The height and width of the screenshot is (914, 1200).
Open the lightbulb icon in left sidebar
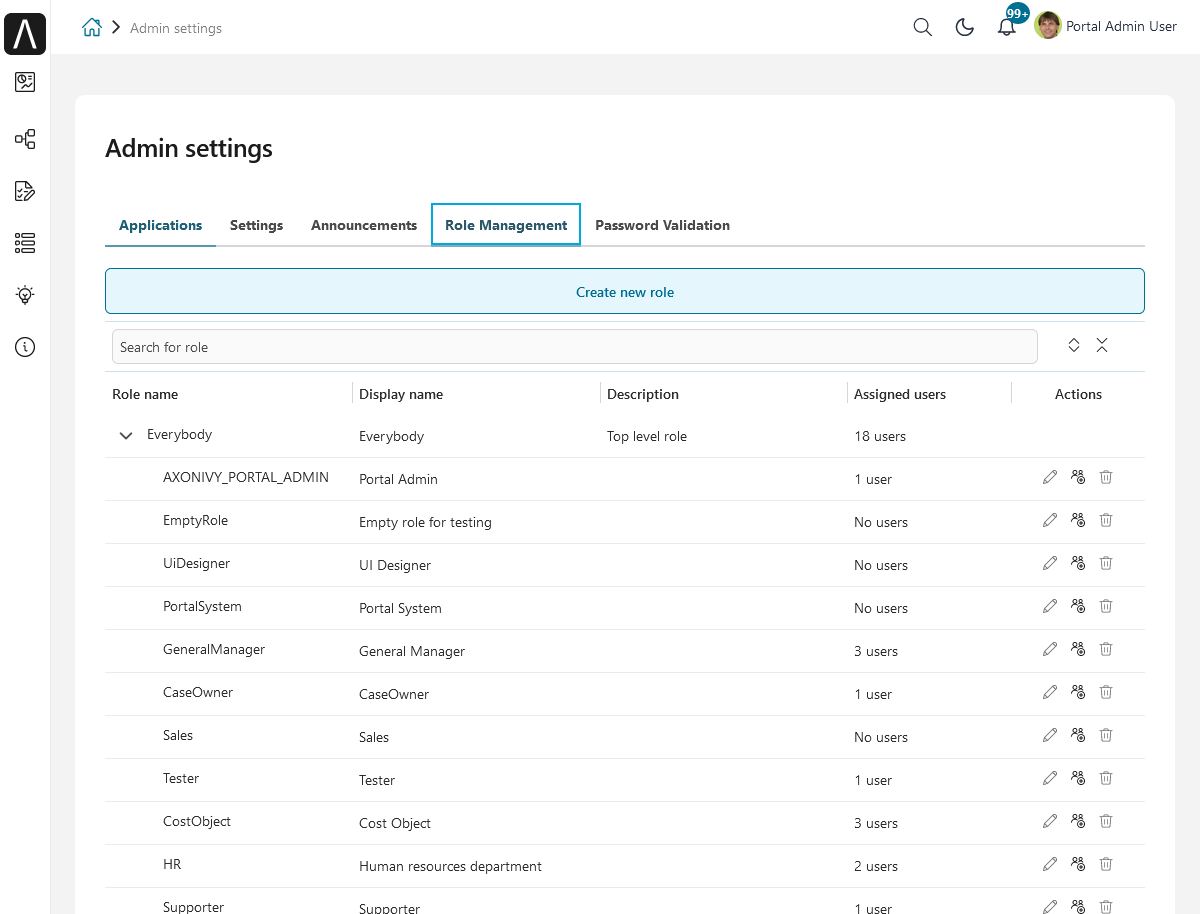tap(25, 295)
